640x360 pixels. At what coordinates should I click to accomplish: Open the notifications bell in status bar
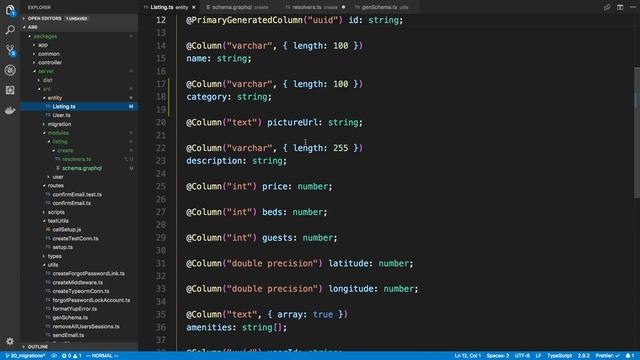(x=630, y=356)
